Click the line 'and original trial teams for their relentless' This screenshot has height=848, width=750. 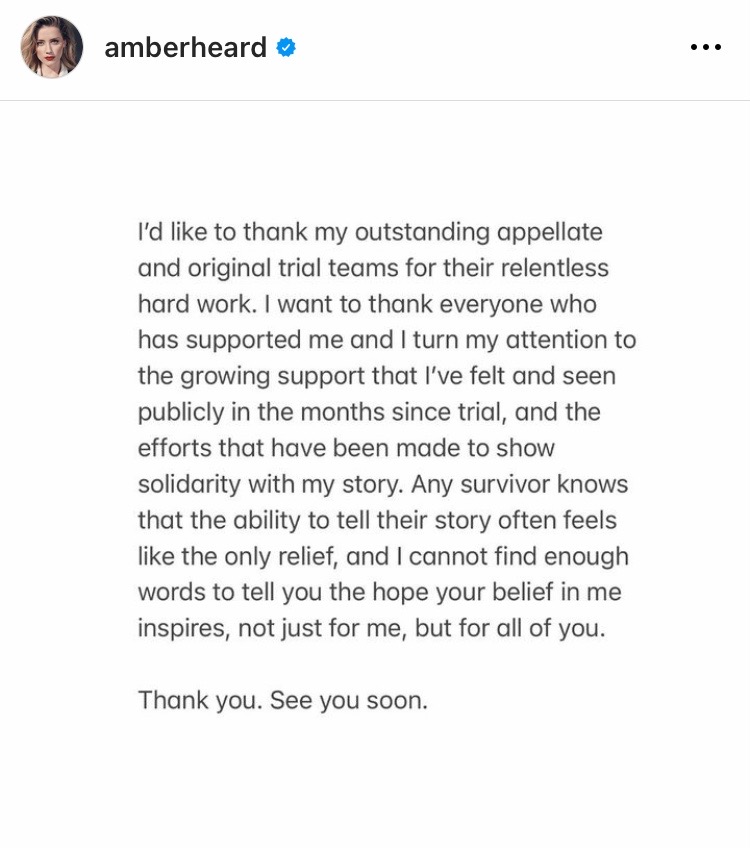click(x=373, y=268)
